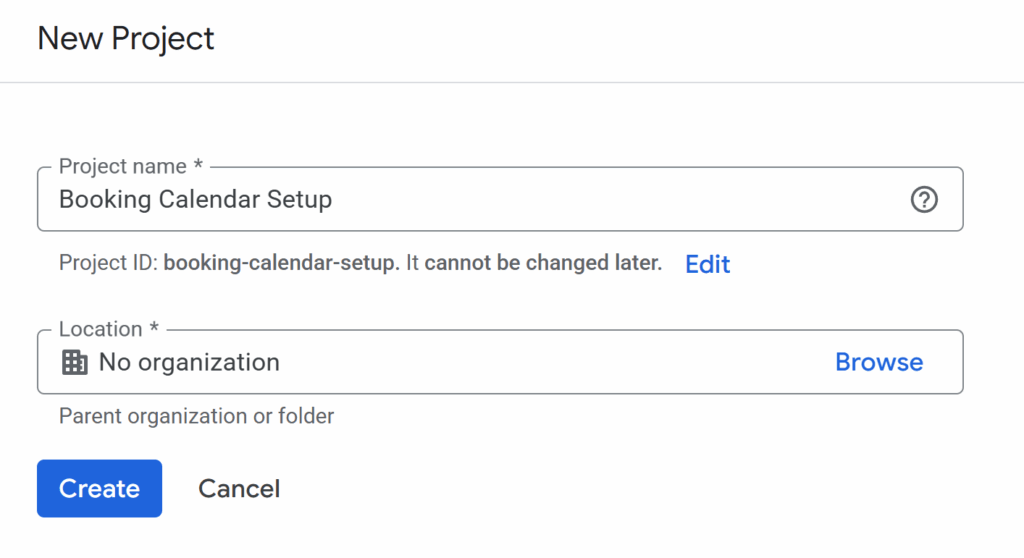The image size is (1024, 558).
Task: Click the cannot be changed later warning
Action: tap(543, 264)
